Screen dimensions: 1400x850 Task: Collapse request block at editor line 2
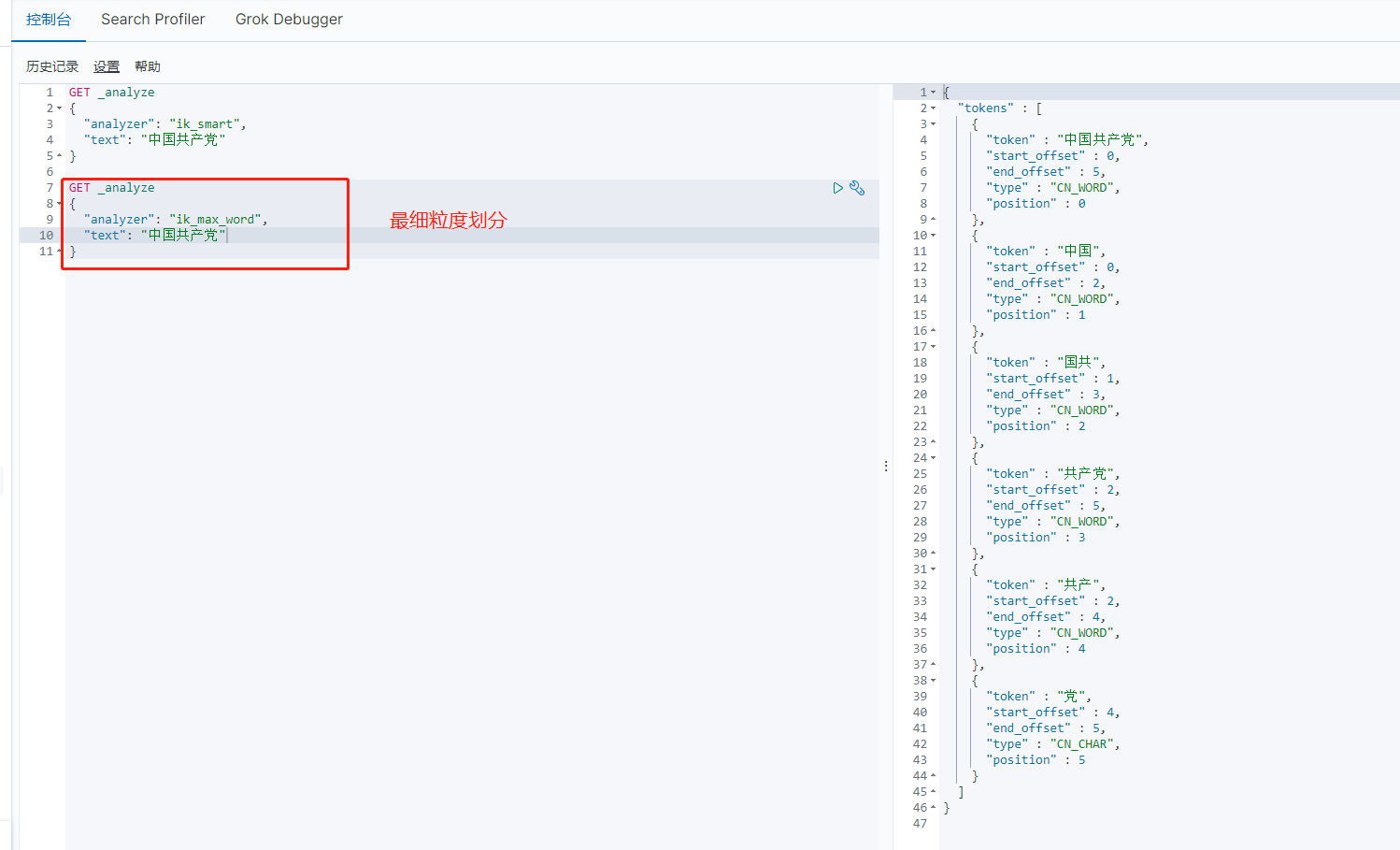pyautogui.click(x=60, y=108)
